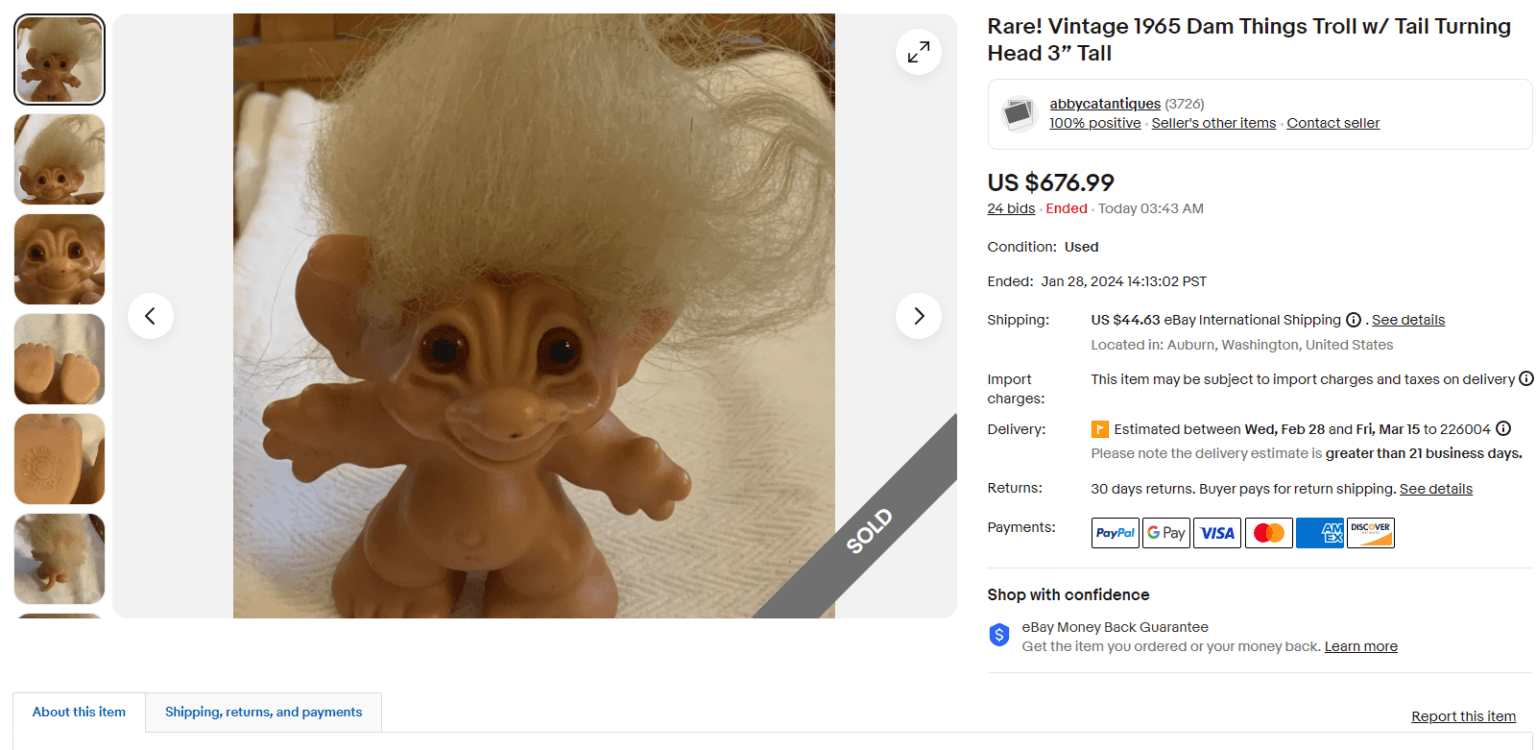Browse the seller's other items
This screenshot has width=1536, height=750.
pyautogui.click(x=1213, y=122)
